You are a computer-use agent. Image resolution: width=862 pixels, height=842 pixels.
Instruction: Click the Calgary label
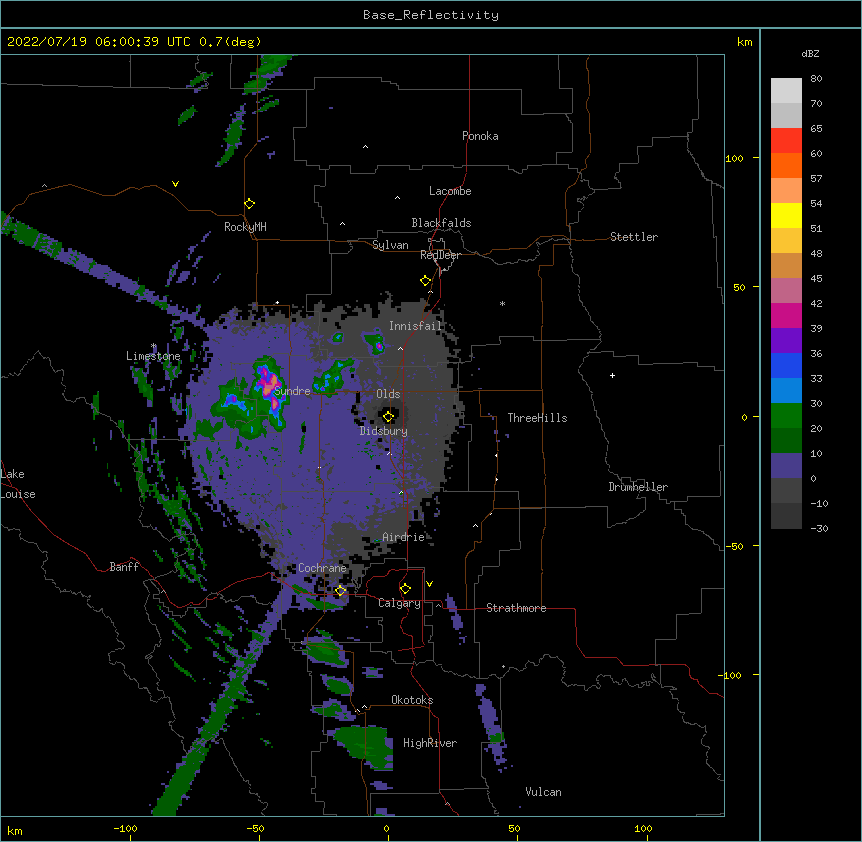(400, 603)
